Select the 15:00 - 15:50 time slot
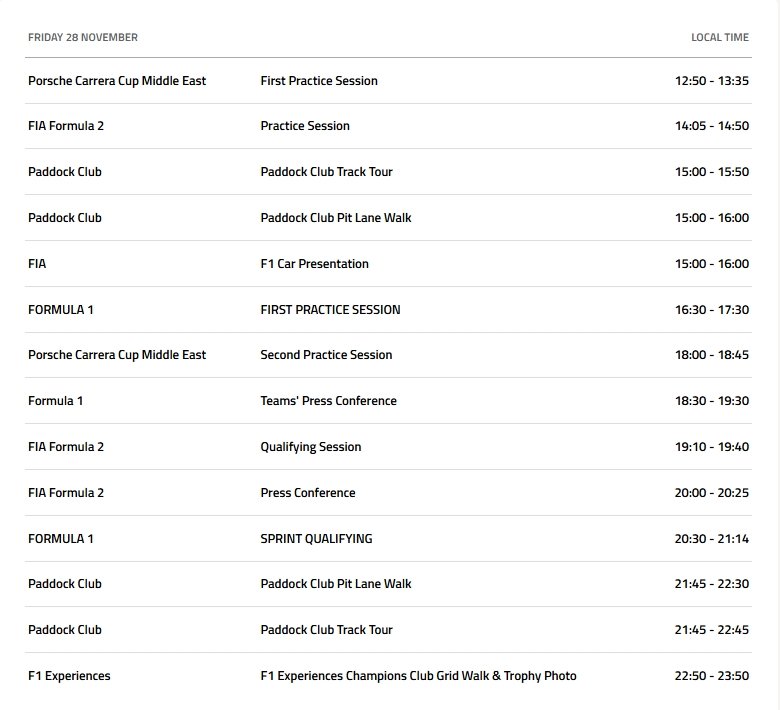This screenshot has width=780, height=710. (x=711, y=172)
